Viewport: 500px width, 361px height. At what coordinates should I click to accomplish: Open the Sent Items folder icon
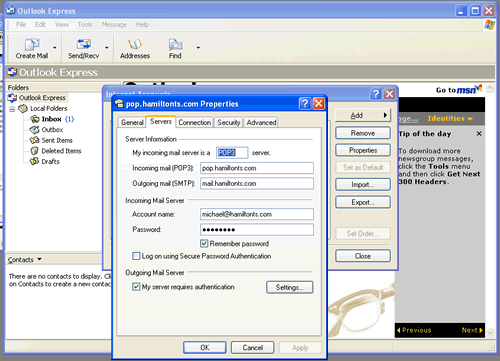pyautogui.click(x=34, y=140)
